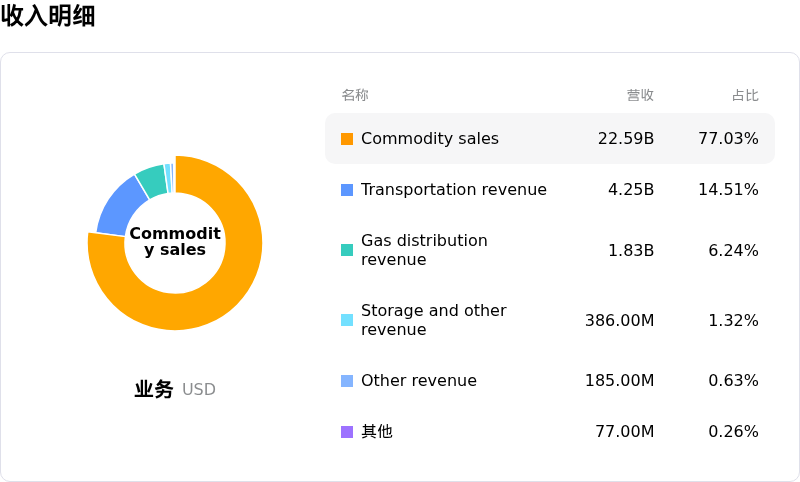Click the cyan Storage and other revenue swatch
This screenshot has height=482, width=800.
click(x=347, y=320)
